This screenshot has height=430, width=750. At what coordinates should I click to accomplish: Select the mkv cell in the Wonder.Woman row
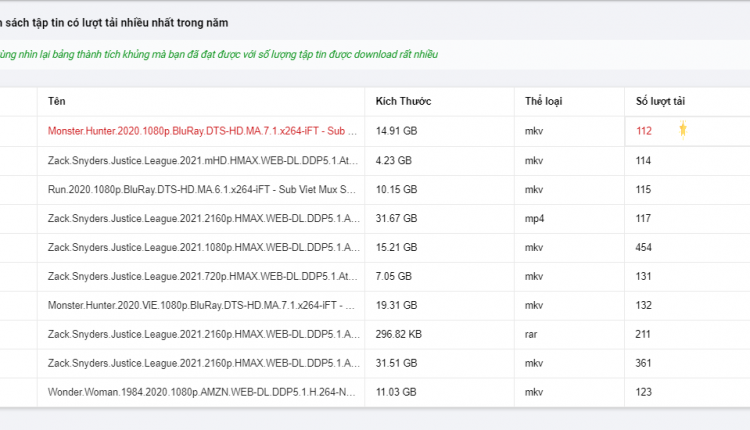coord(534,392)
